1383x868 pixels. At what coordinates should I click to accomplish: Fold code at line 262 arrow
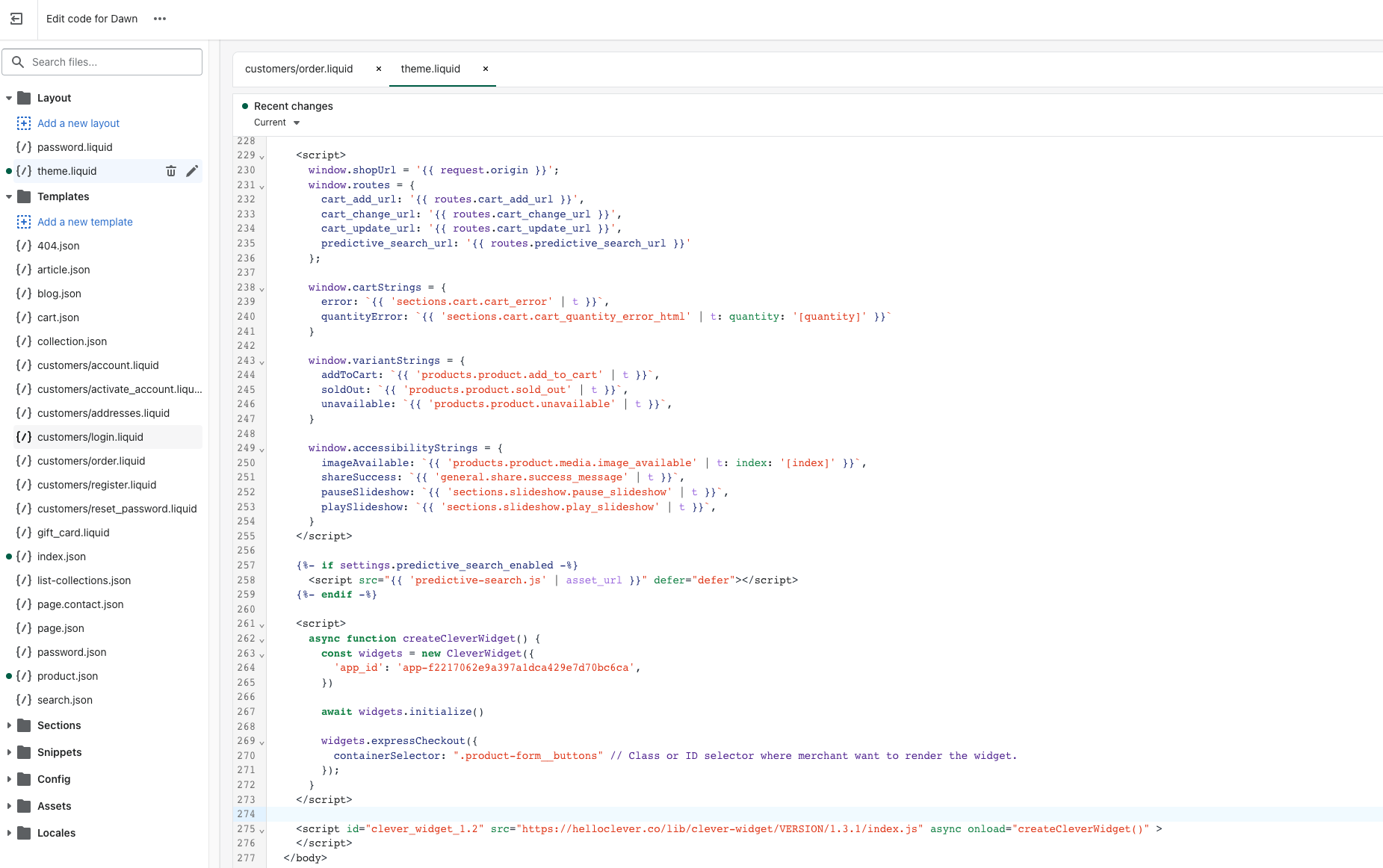pyautogui.click(x=262, y=640)
